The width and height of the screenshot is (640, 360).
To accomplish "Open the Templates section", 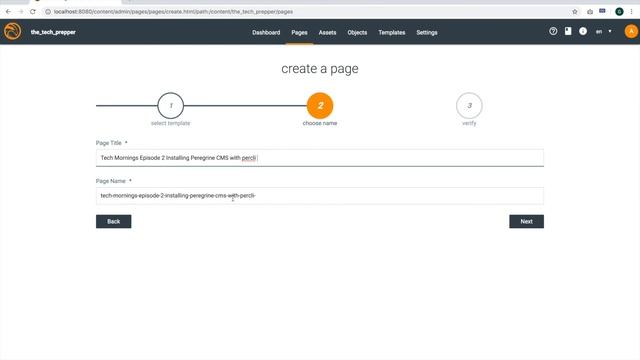I will [x=391, y=32].
